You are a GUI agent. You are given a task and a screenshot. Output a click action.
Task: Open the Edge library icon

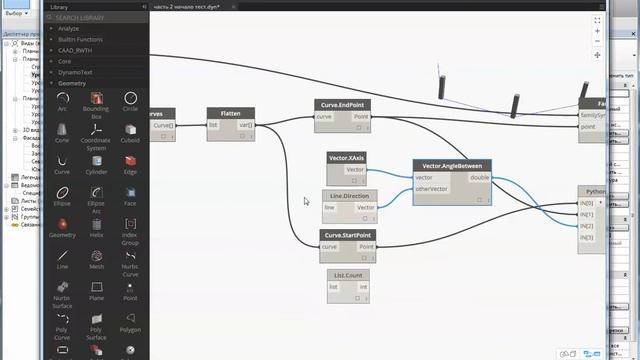pyautogui.click(x=130, y=161)
